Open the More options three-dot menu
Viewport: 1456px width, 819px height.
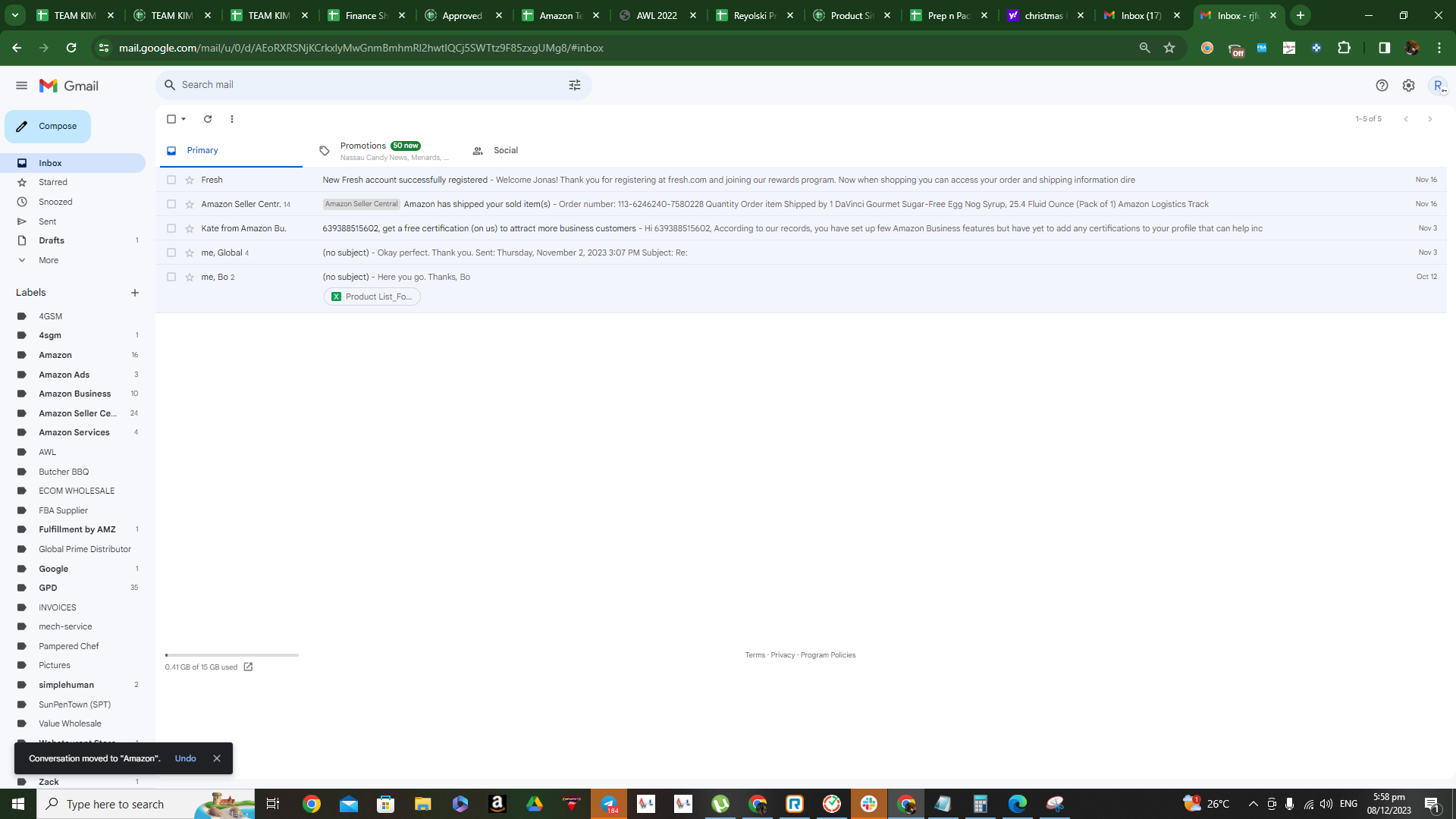[232, 119]
